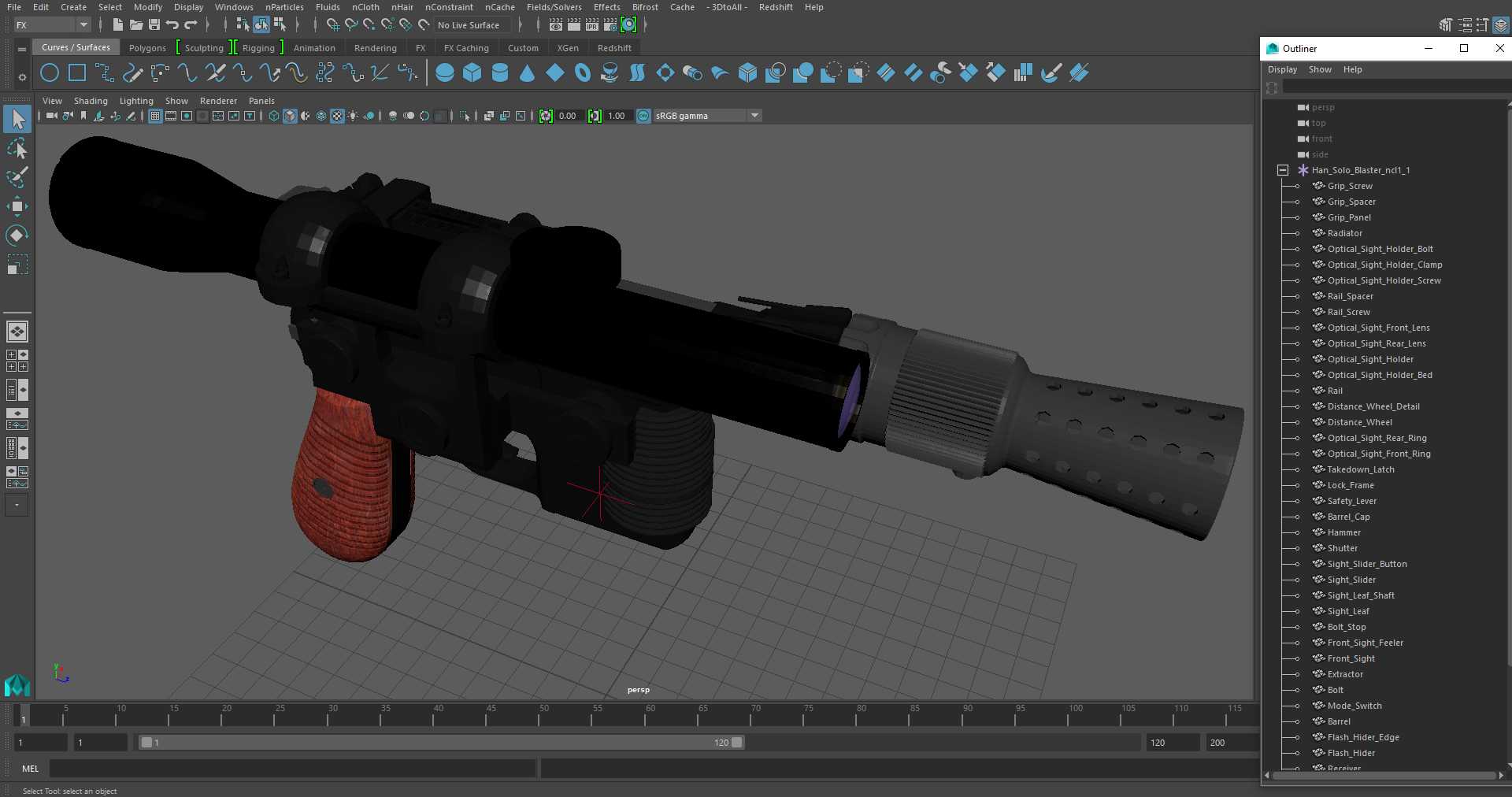Click the New Scene icon
This screenshot has width=1512, height=797.
click(x=117, y=25)
